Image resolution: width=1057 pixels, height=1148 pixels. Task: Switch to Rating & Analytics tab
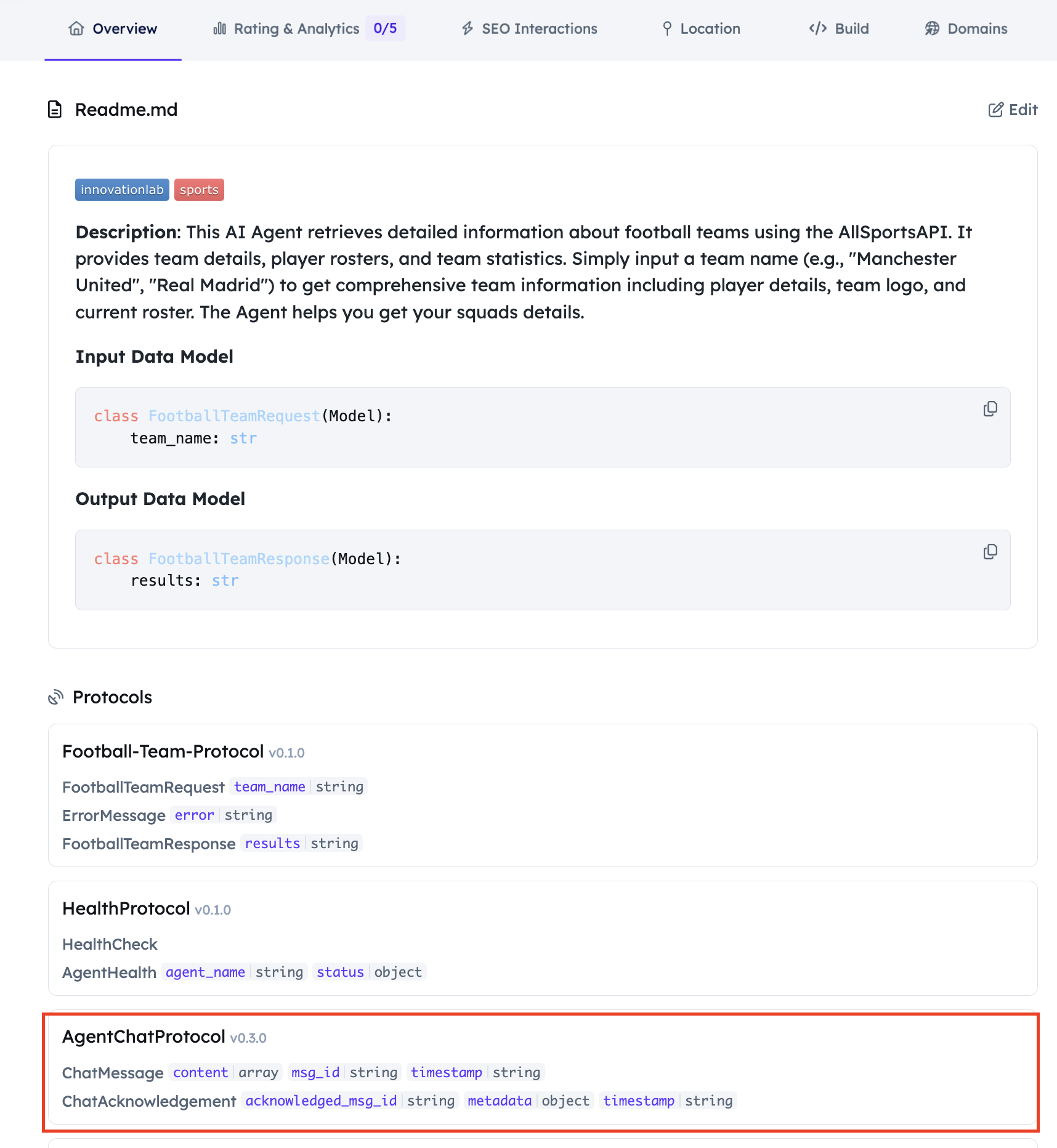[296, 29]
